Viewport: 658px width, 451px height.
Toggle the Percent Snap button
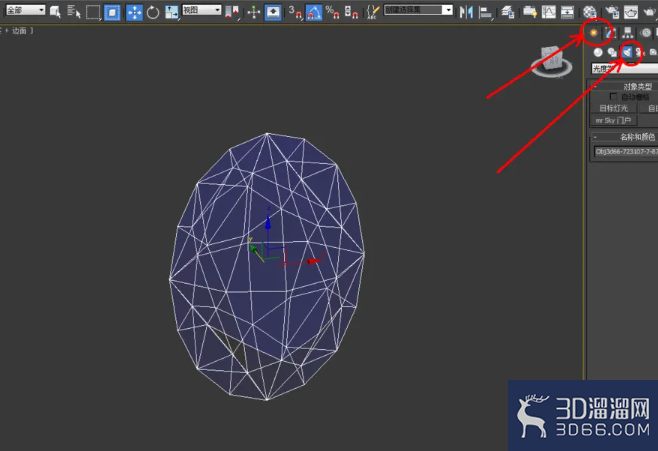point(332,12)
